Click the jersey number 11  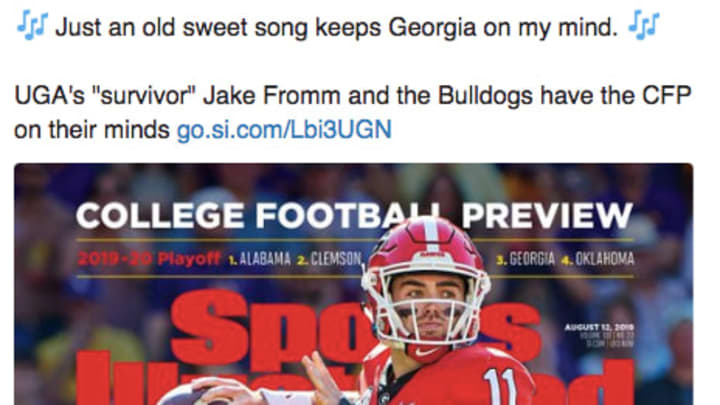point(501,386)
